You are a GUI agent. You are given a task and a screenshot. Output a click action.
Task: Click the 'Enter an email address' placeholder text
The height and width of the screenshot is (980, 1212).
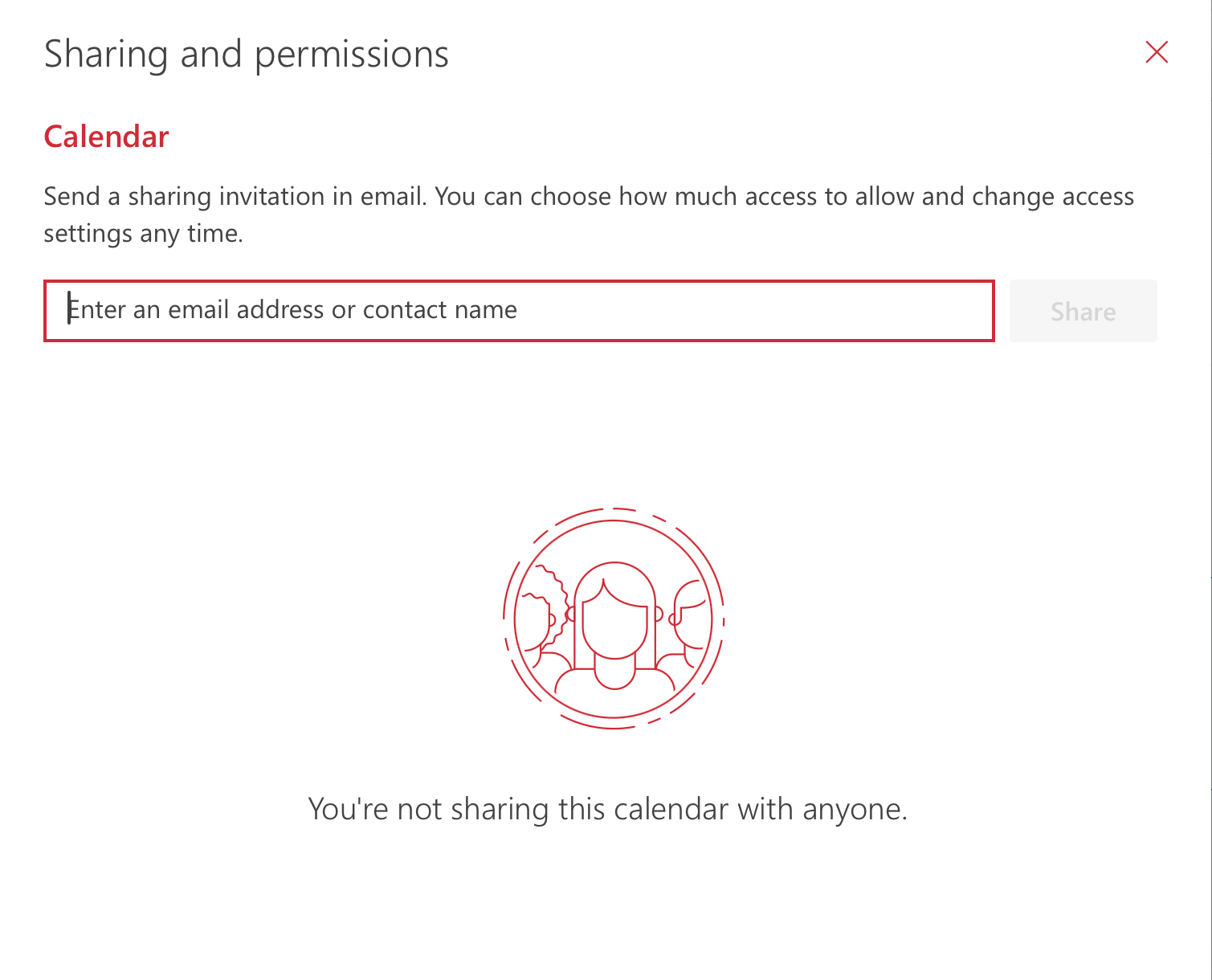(293, 310)
